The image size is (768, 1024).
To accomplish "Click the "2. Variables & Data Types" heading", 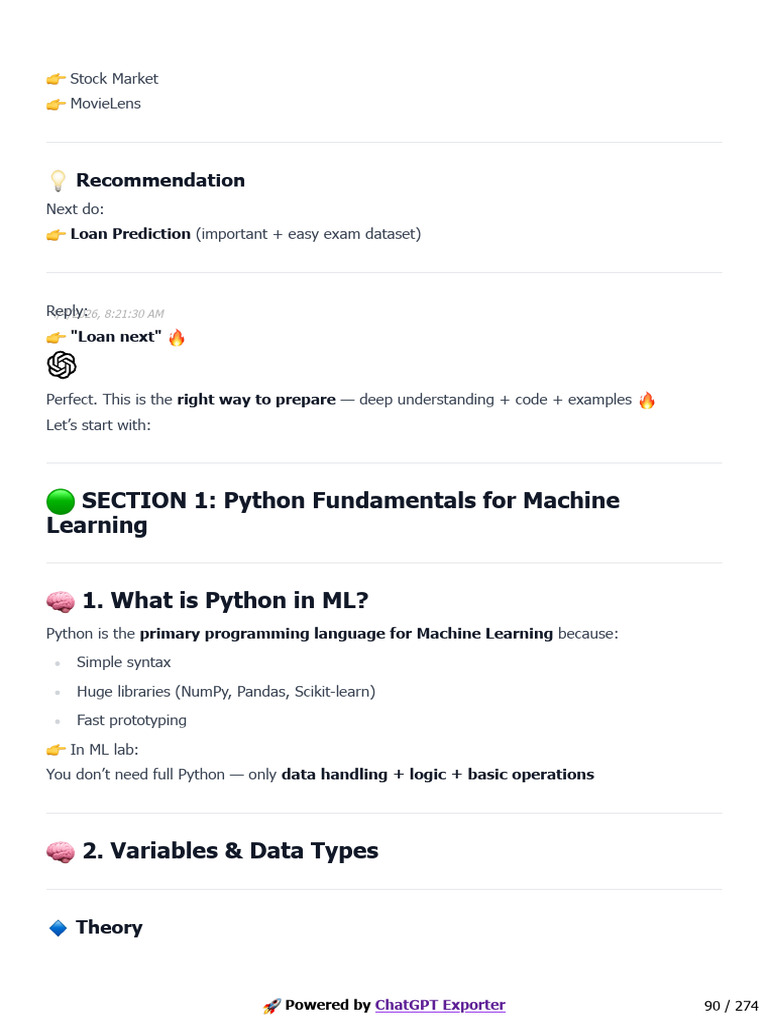I will pyautogui.click(x=231, y=850).
